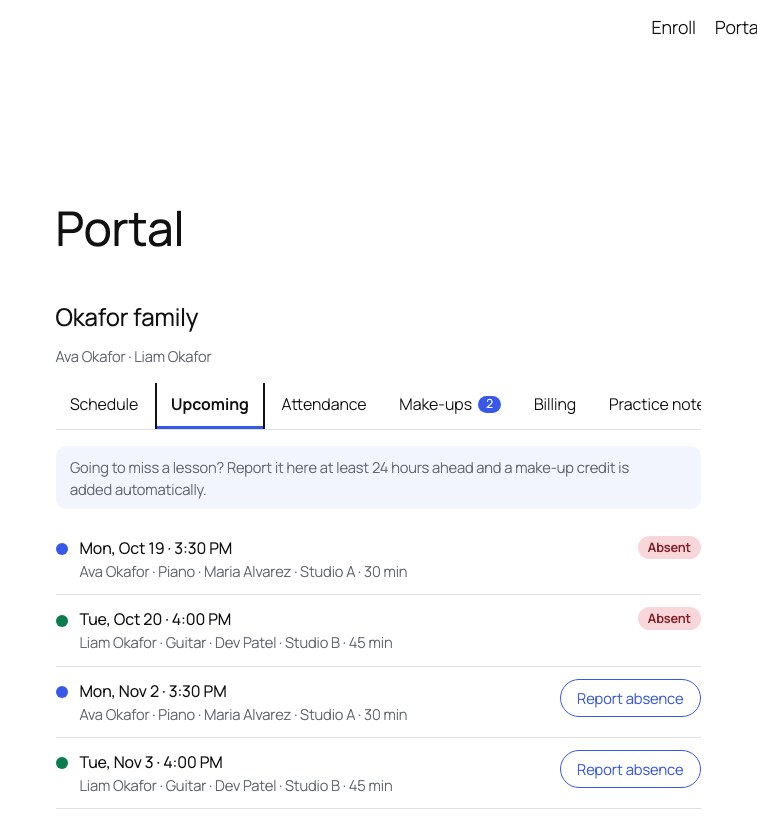Open the Attendance tab
Image resolution: width=757 pixels, height=820 pixels.
pos(324,405)
